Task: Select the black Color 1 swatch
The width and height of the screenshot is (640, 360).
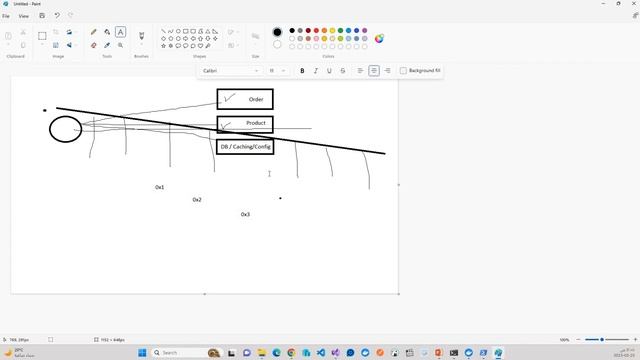Action: point(277,32)
